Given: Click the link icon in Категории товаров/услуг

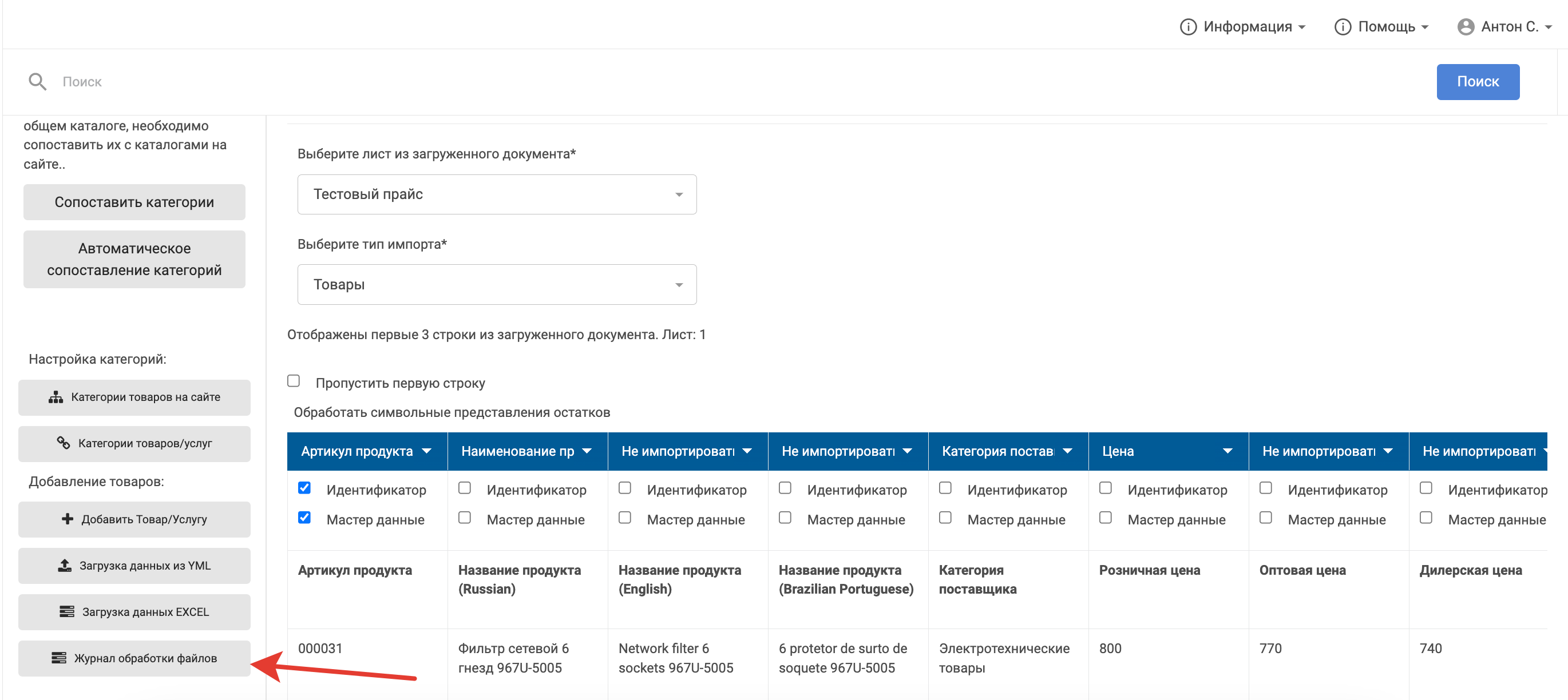Looking at the screenshot, I should (x=64, y=443).
